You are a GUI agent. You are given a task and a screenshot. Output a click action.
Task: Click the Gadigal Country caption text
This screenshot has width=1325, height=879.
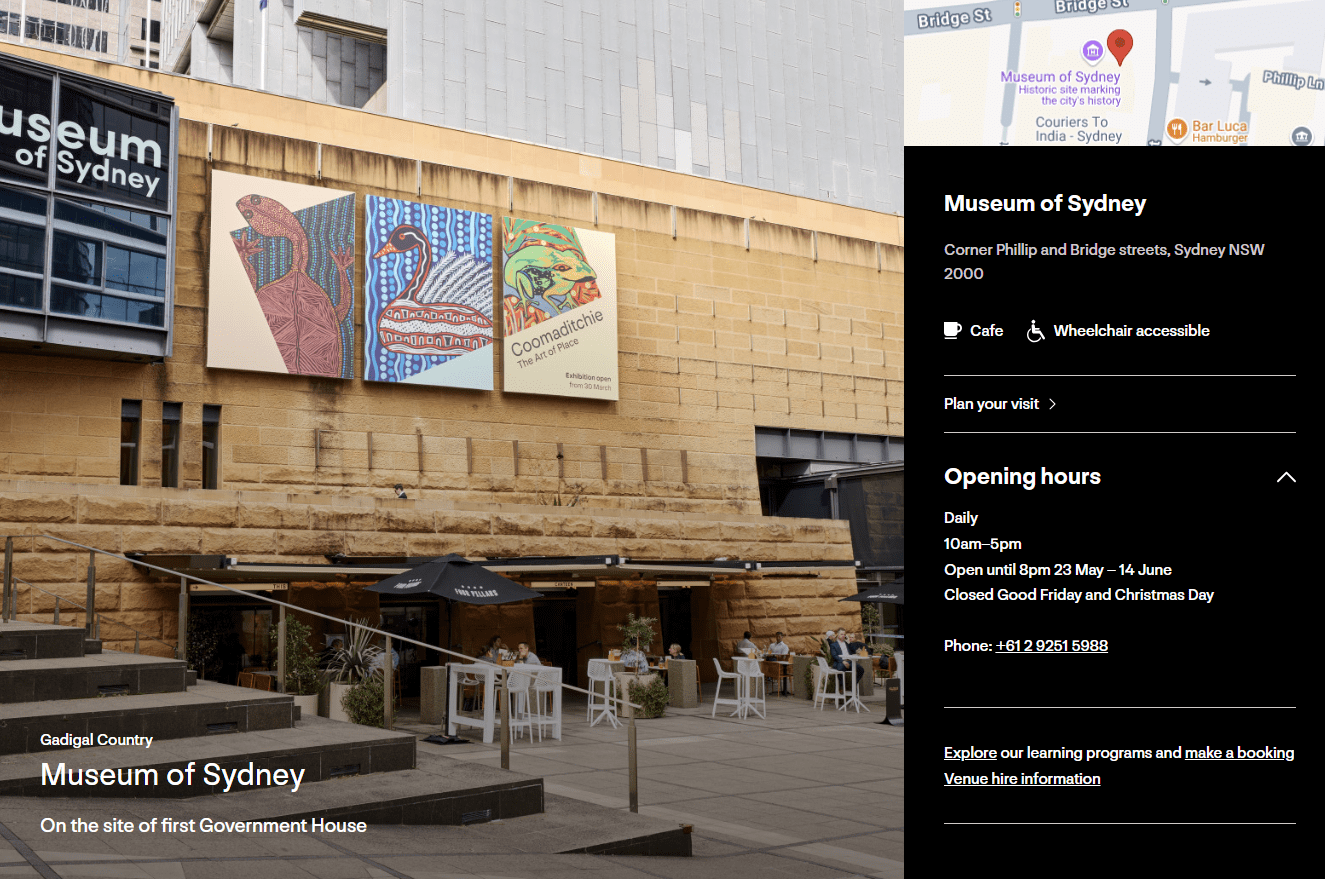coord(96,740)
